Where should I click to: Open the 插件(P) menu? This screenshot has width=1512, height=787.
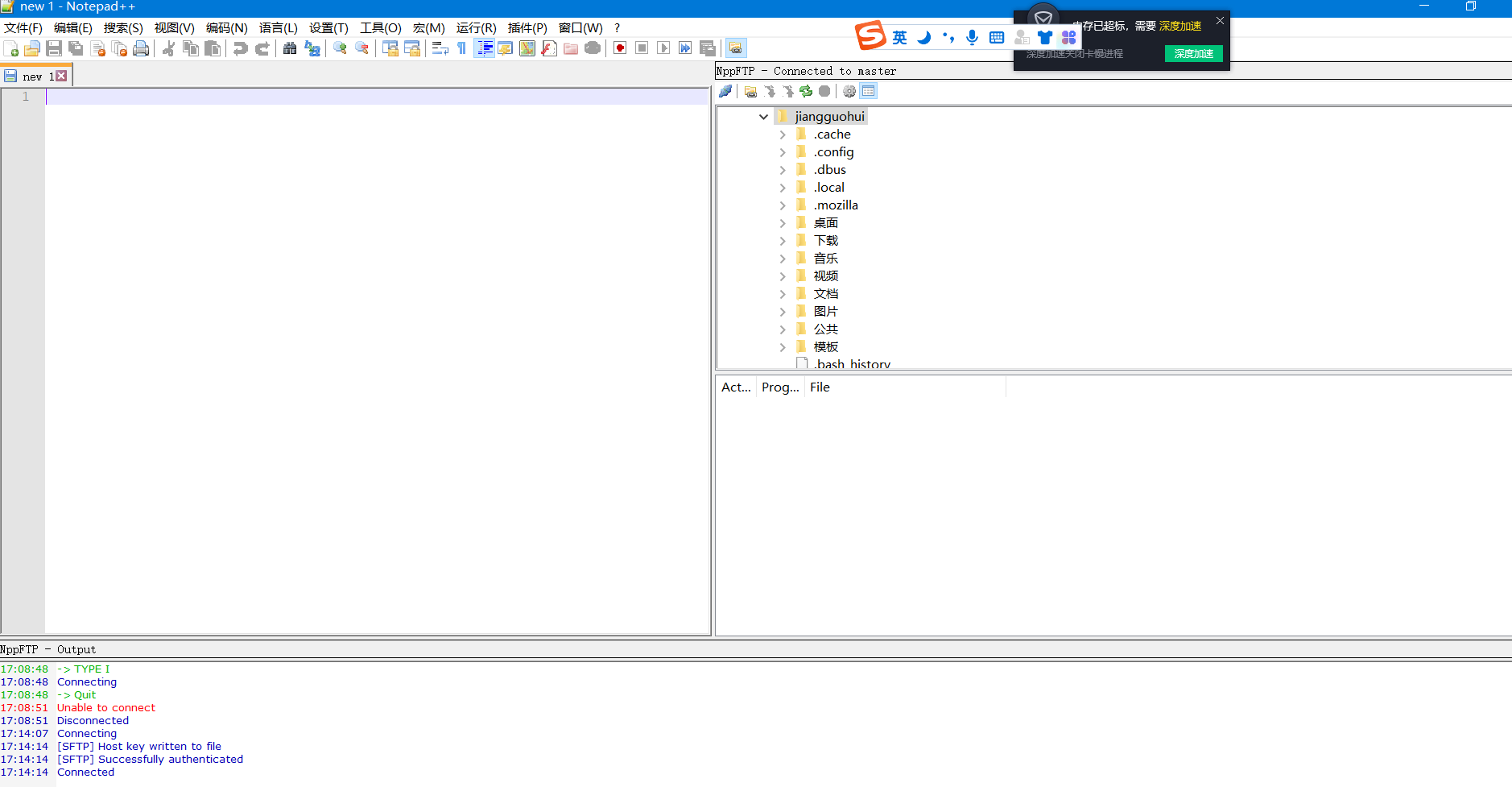527,27
